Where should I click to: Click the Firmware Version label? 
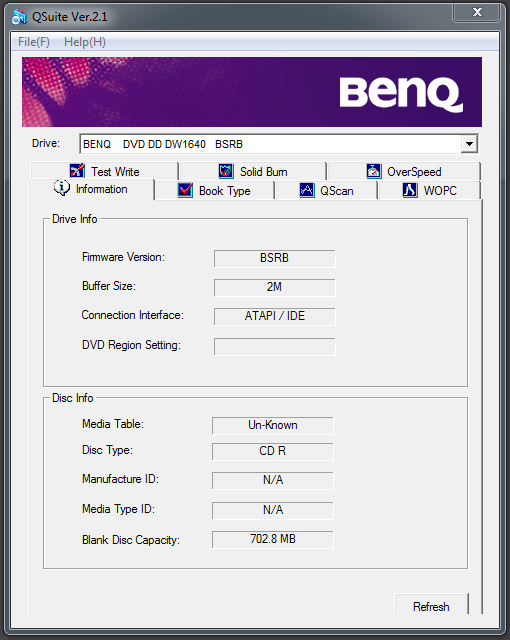tap(123, 257)
